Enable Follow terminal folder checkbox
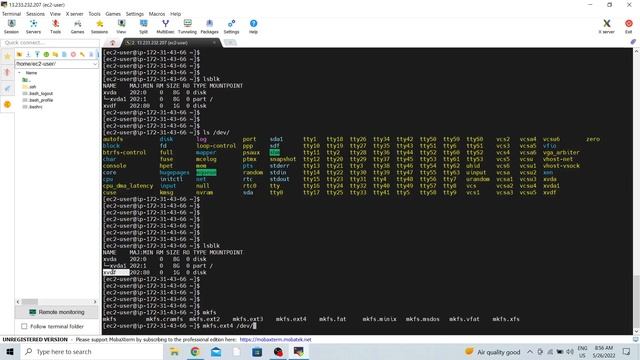 pyautogui.click(x=24, y=327)
